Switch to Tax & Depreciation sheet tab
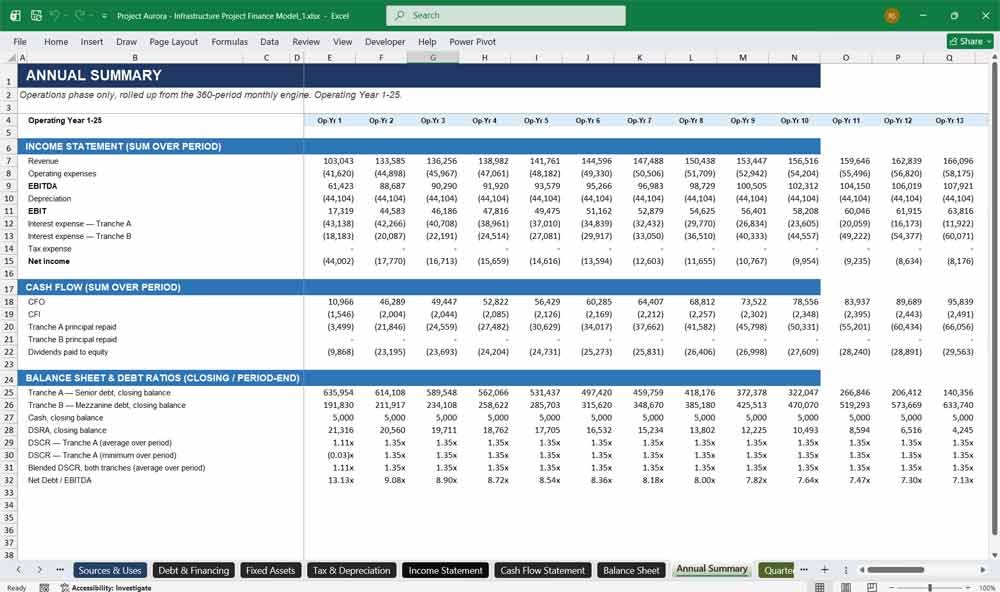This screenshot has height=592, width=1000. 351,570
